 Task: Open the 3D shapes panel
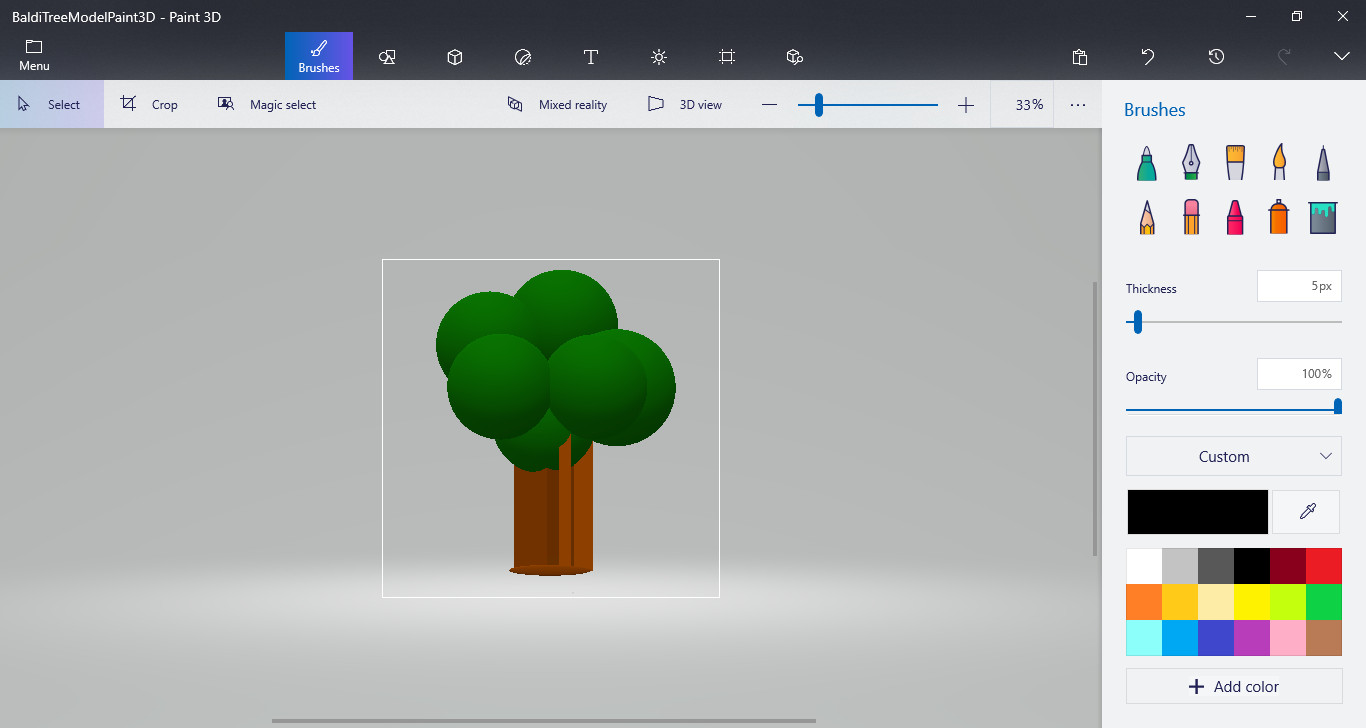pos(455,57)
